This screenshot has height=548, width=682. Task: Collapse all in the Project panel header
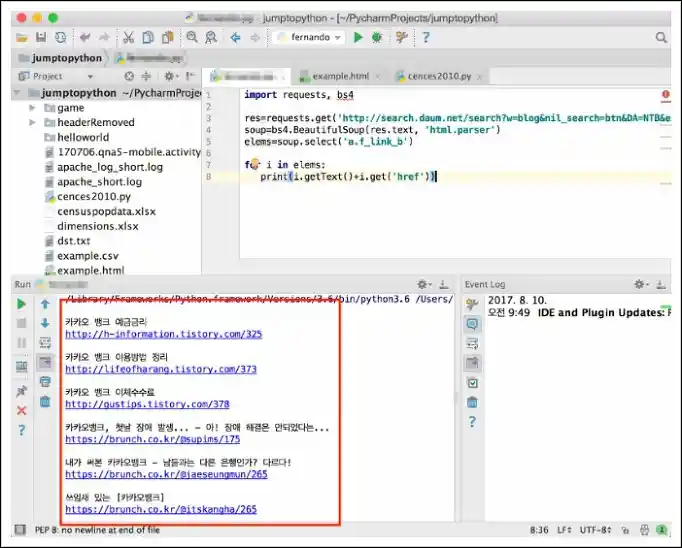click(146, 76)
